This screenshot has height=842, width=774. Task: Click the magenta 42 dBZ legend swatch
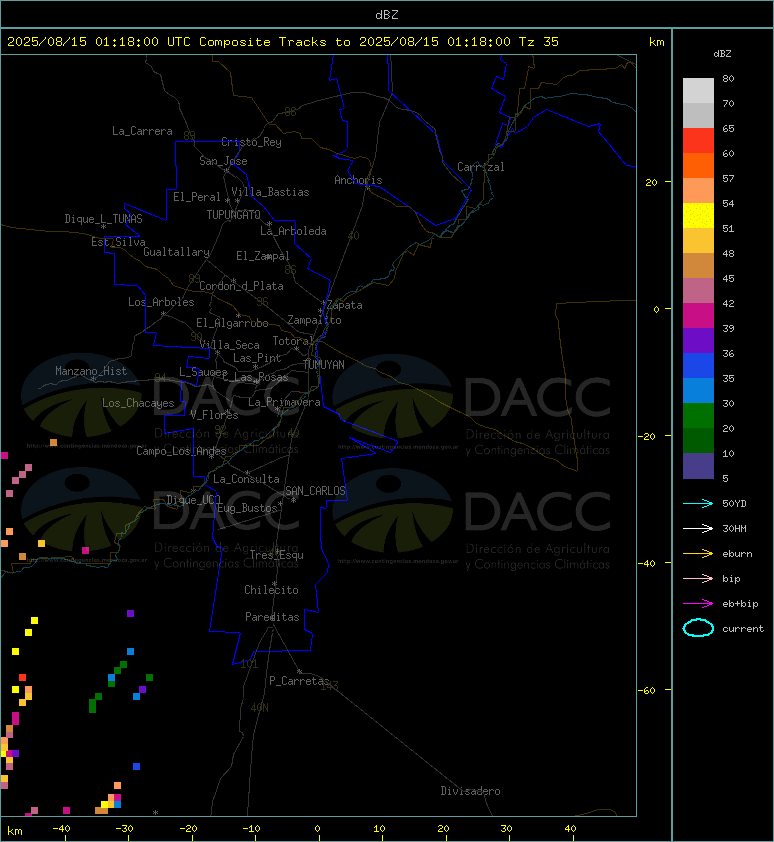[x=698, y=316]
